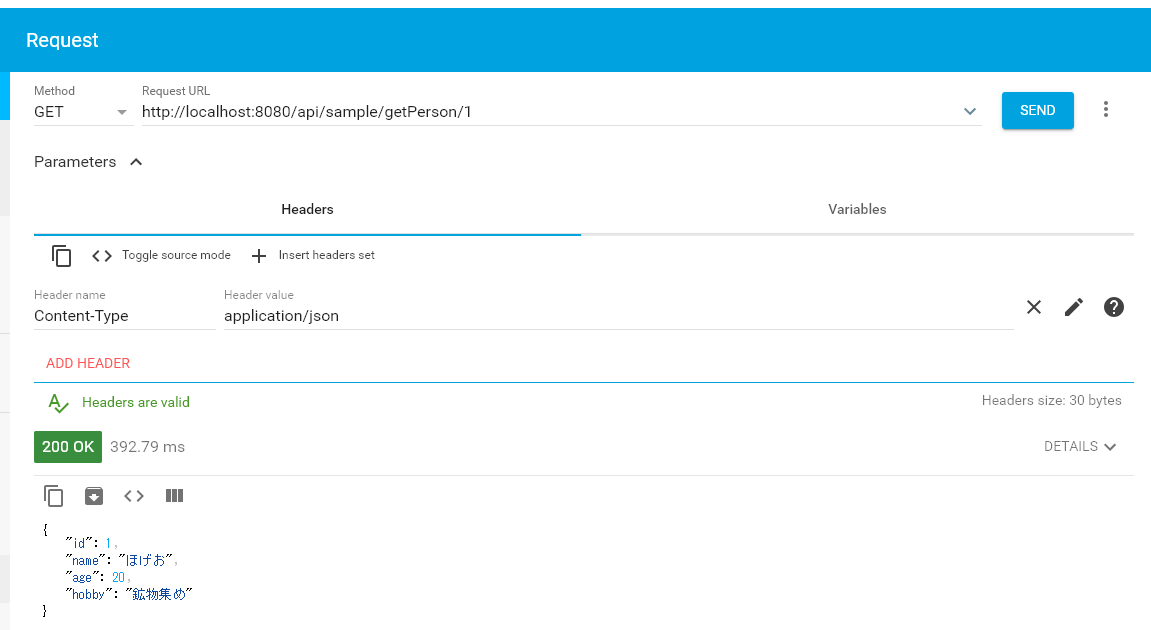Expand response DETAILS
1151x630 pixels.
pyautogui.click(x=1080, y=446)
